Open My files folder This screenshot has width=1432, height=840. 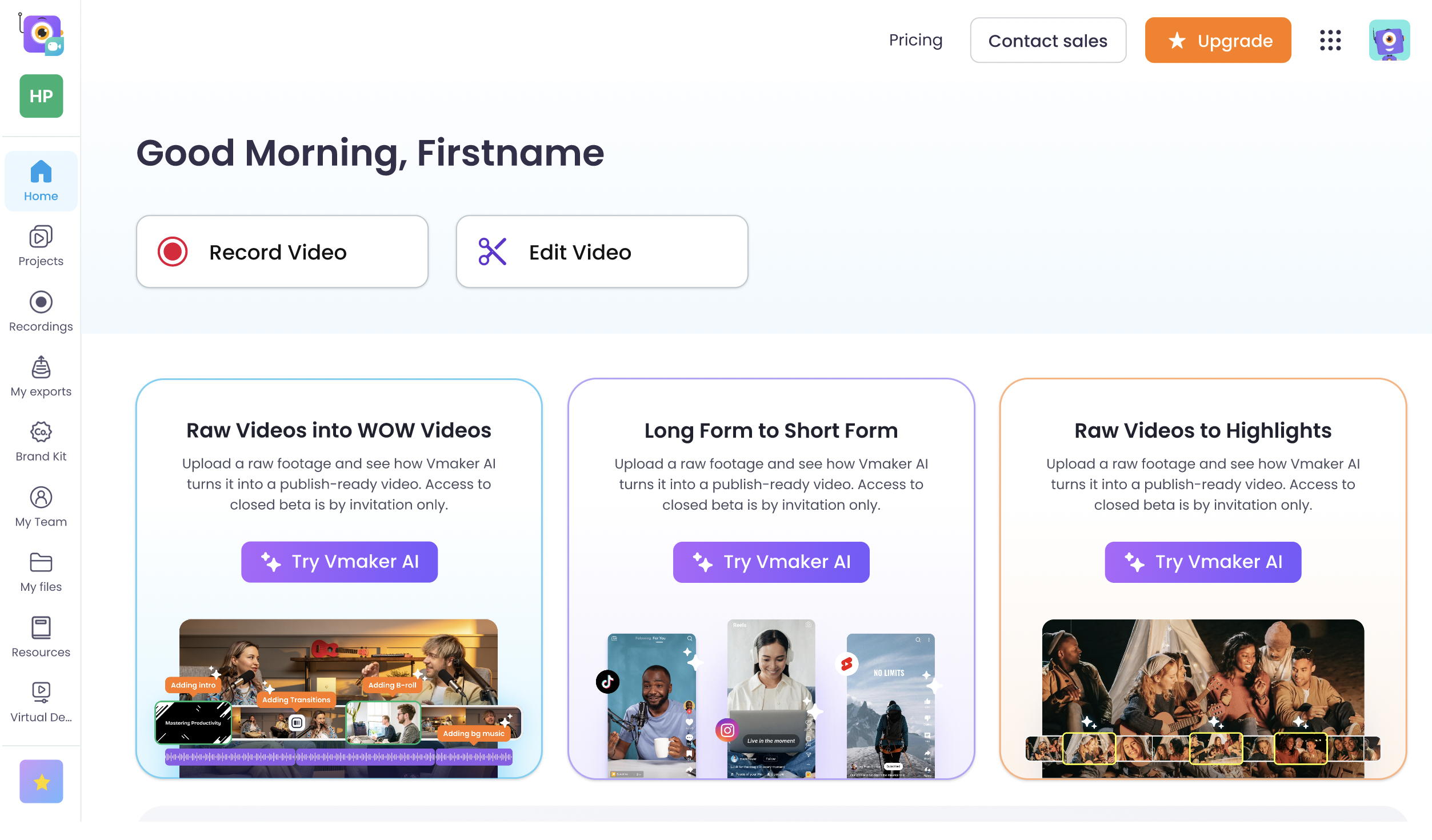tap(41, 572)
